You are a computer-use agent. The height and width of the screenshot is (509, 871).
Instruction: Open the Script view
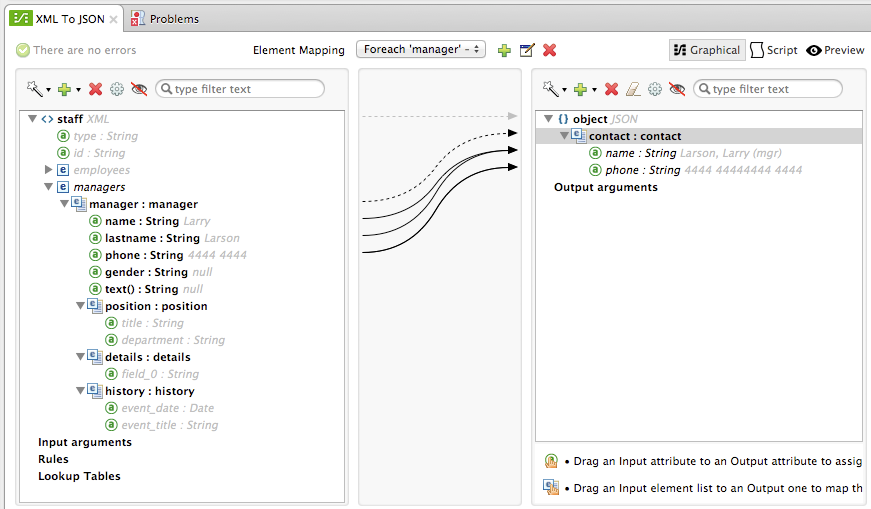coord(774,50)
